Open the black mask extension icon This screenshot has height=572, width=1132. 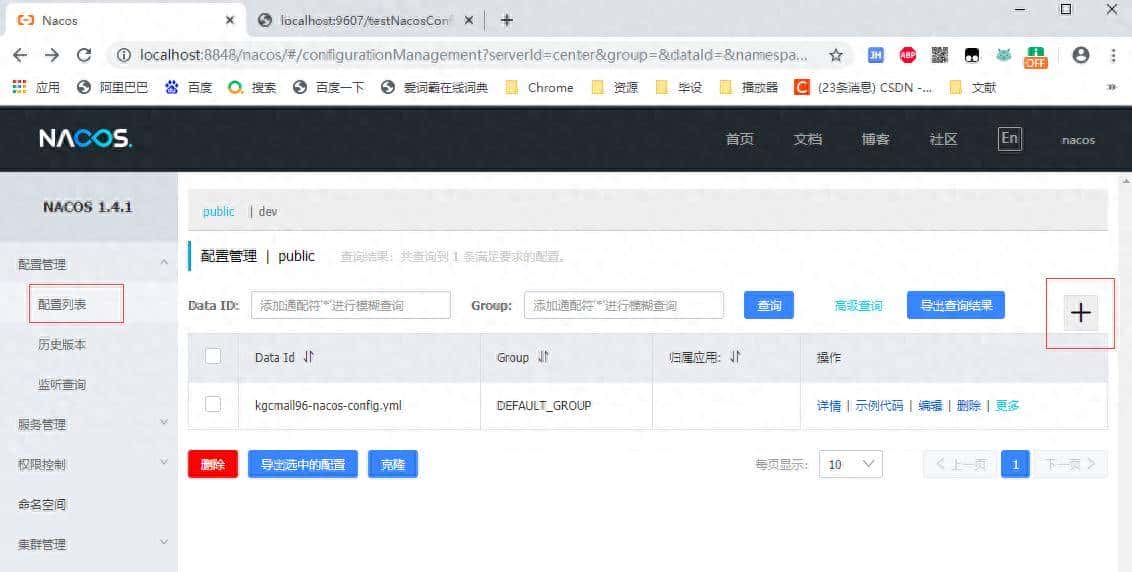click(972, 55)
